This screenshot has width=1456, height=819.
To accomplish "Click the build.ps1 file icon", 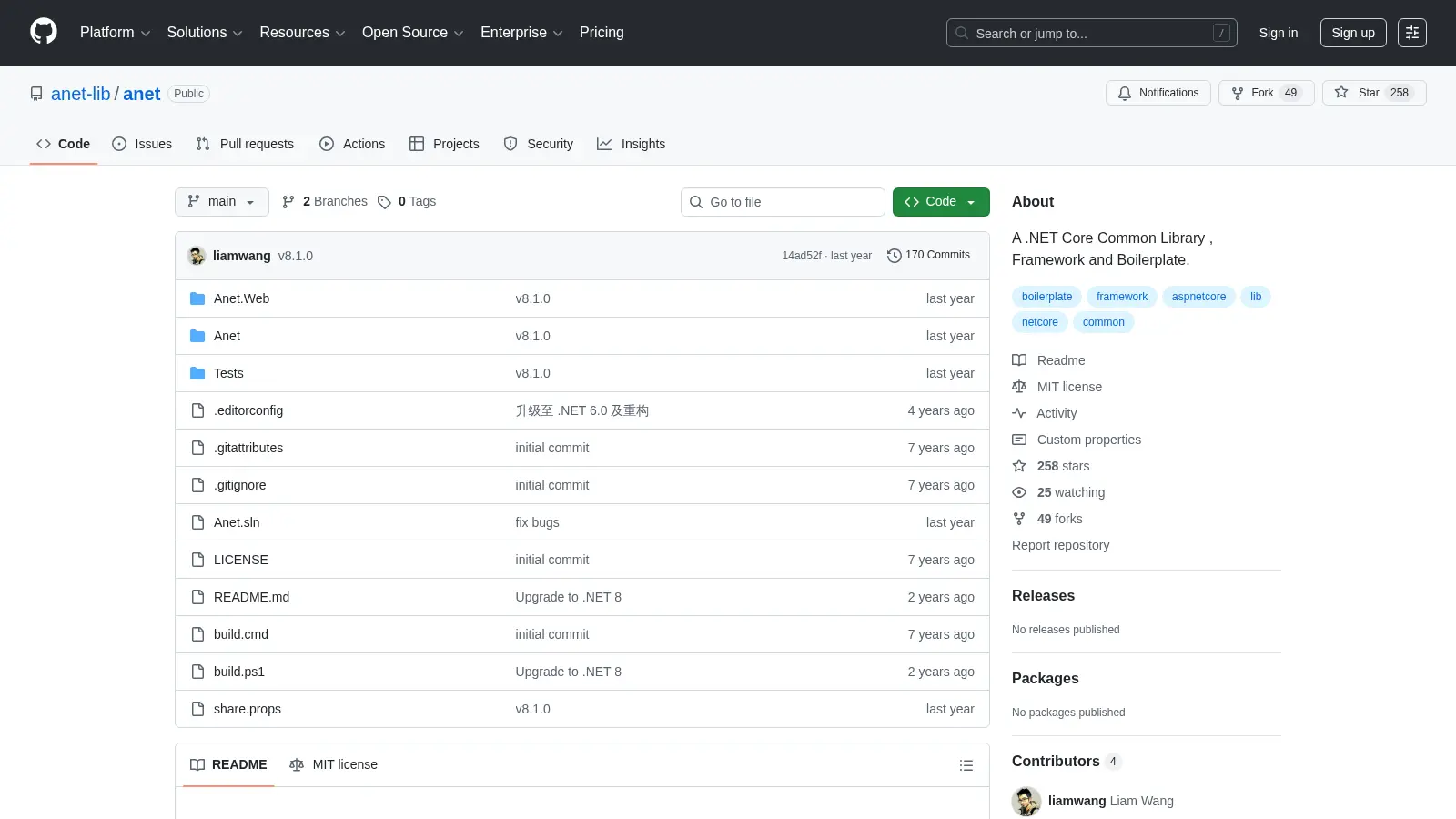I will [197, 672].
